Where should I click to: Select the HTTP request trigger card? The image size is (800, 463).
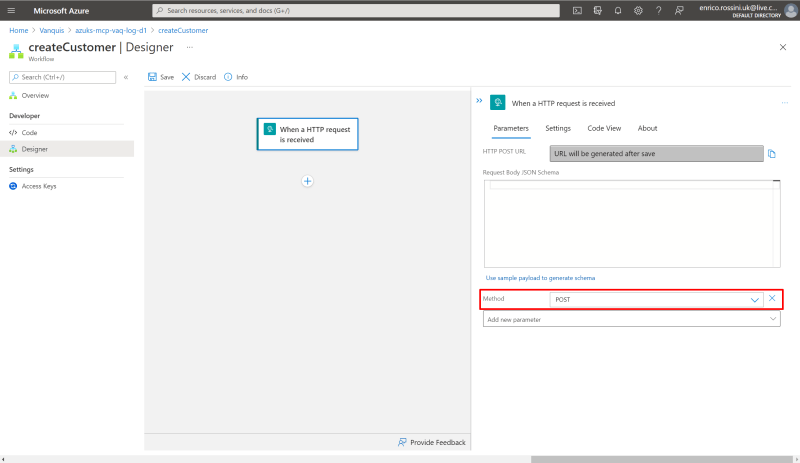point(307,134)
